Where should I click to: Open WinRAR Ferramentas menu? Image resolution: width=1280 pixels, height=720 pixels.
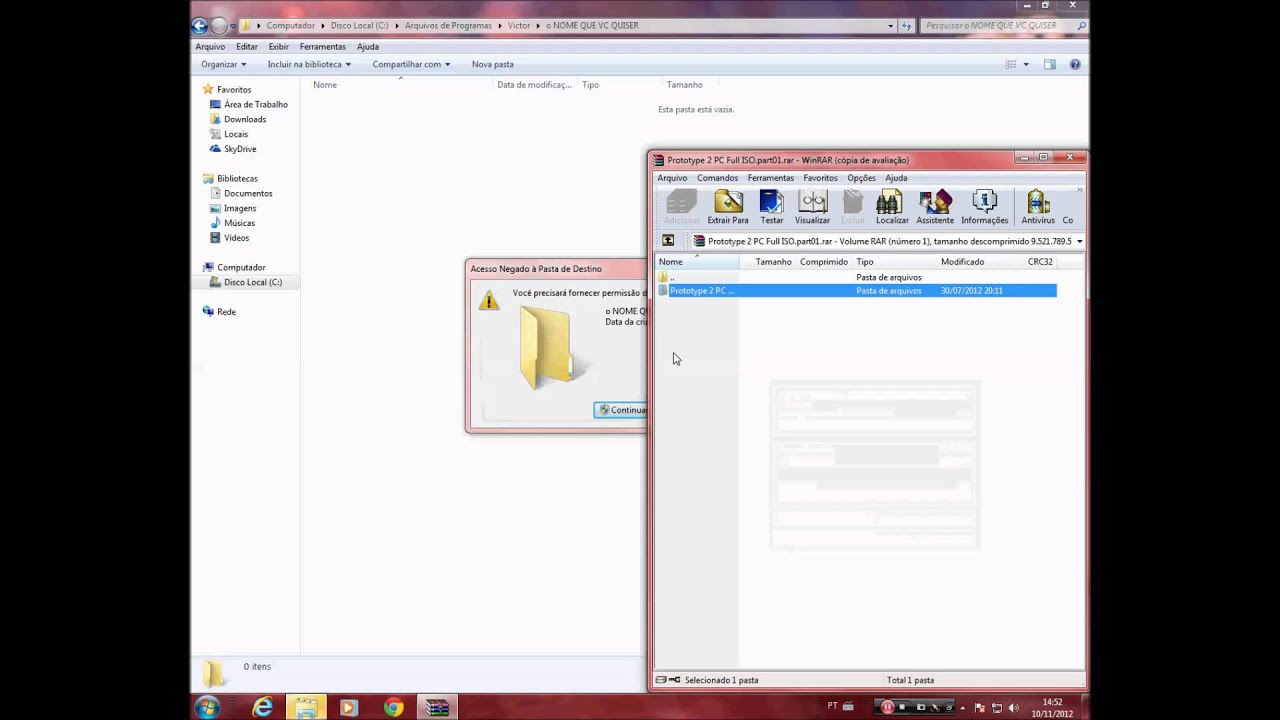point(770,178)
